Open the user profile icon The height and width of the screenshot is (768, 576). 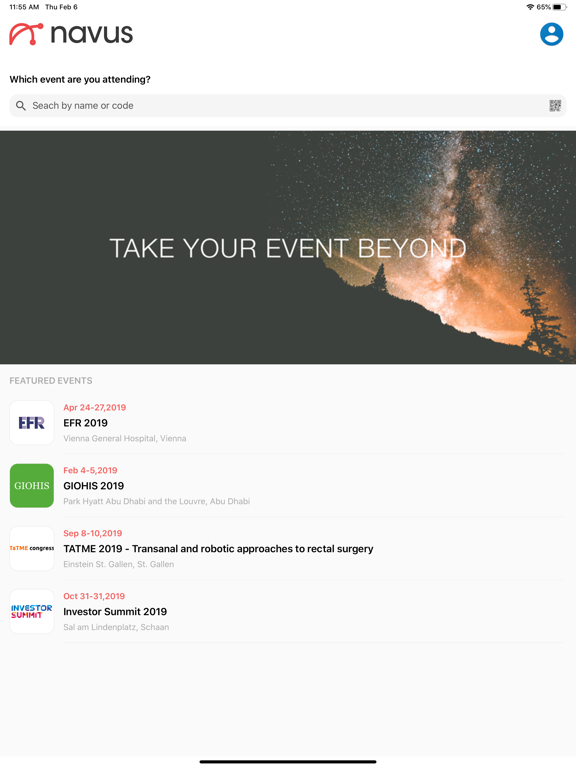click(552, 34)
